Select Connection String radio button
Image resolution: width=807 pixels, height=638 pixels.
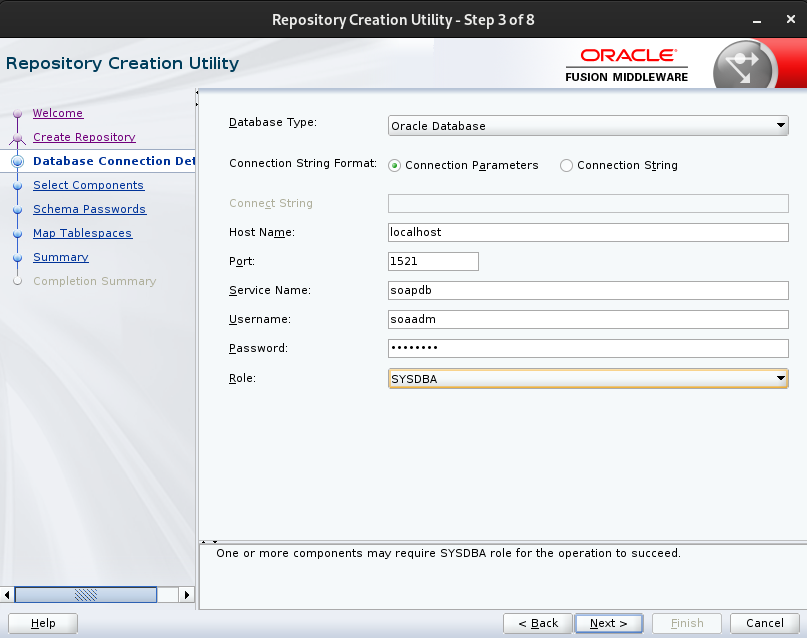[566, 165]
